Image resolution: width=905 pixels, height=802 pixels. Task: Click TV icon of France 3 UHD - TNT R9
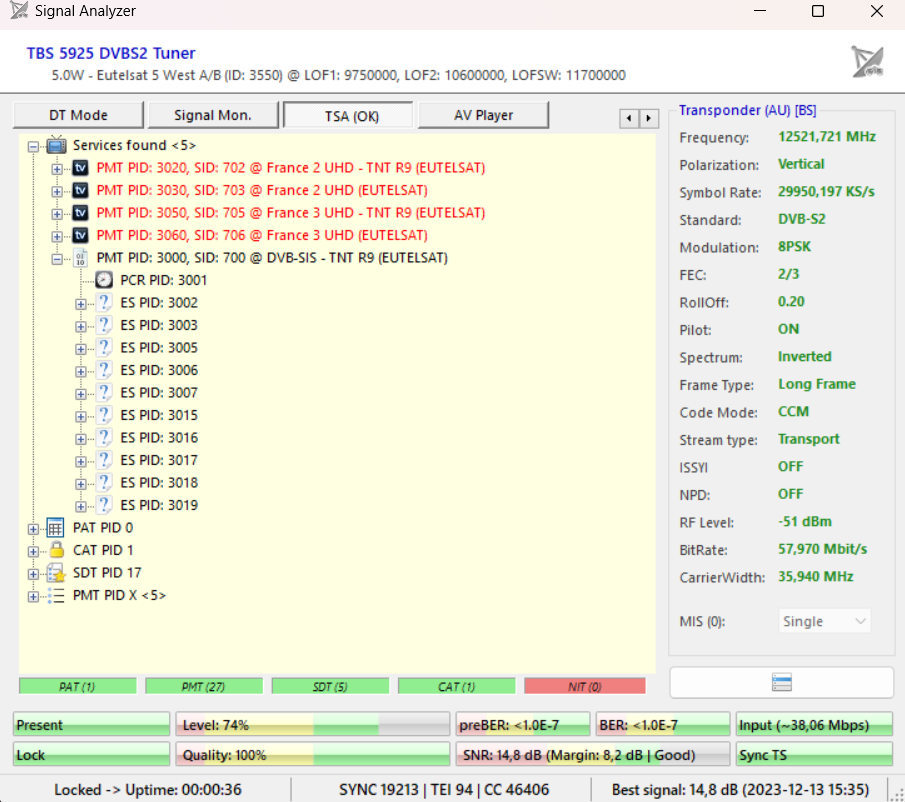pos(80,213)
